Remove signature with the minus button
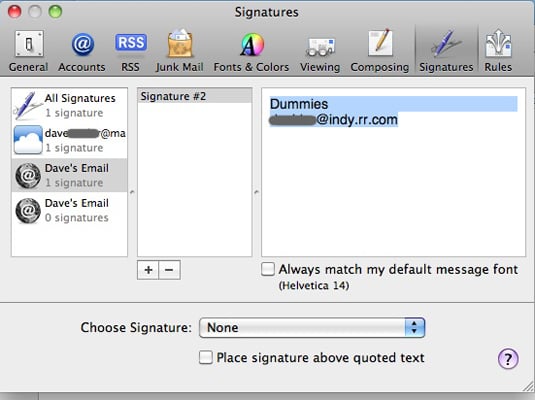Viewport: 535px width, 400px height. (170, 270)
